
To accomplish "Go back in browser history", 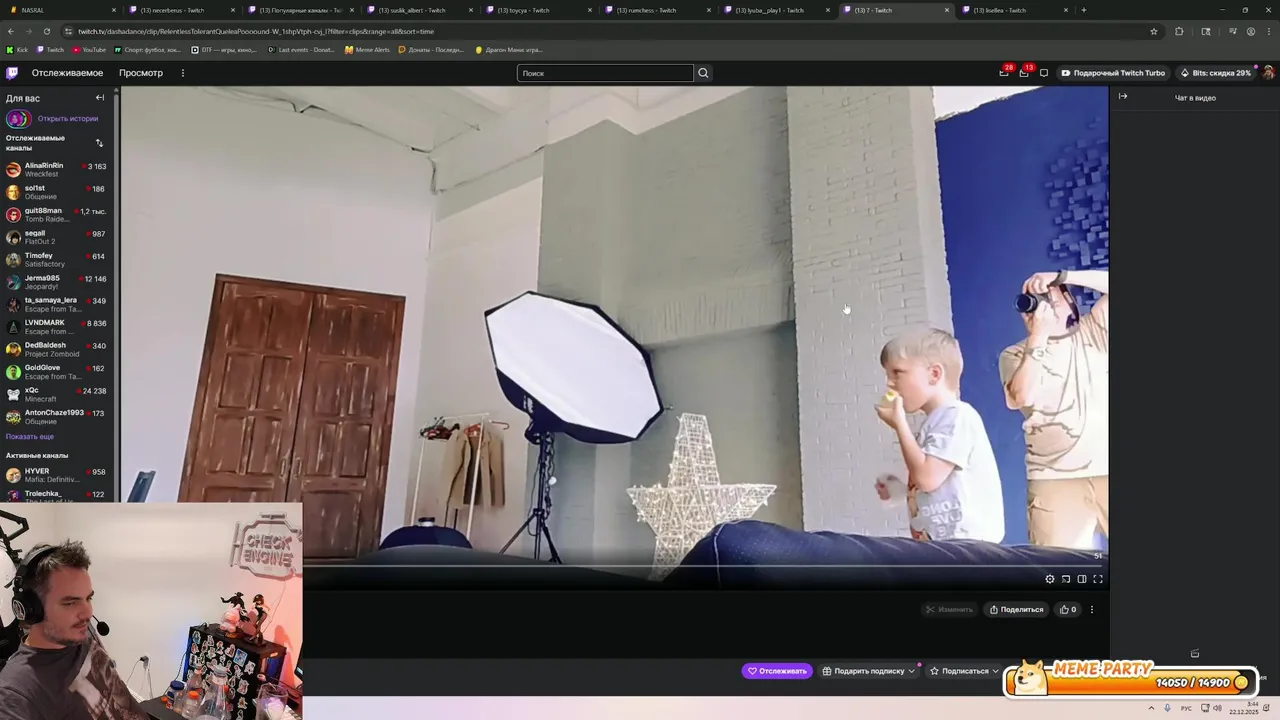I will 11,31.
